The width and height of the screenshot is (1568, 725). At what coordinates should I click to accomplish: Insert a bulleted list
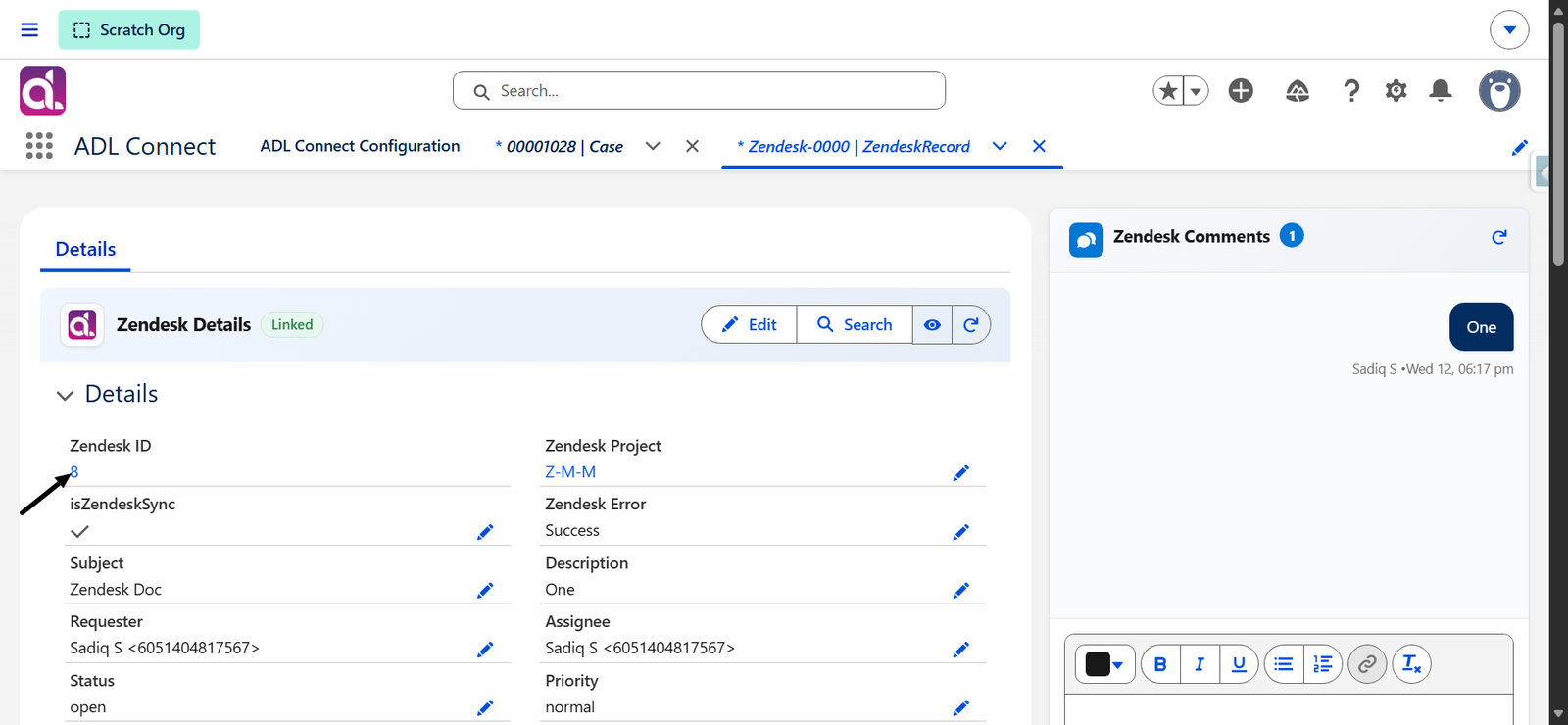click(x=1283, y=664)
